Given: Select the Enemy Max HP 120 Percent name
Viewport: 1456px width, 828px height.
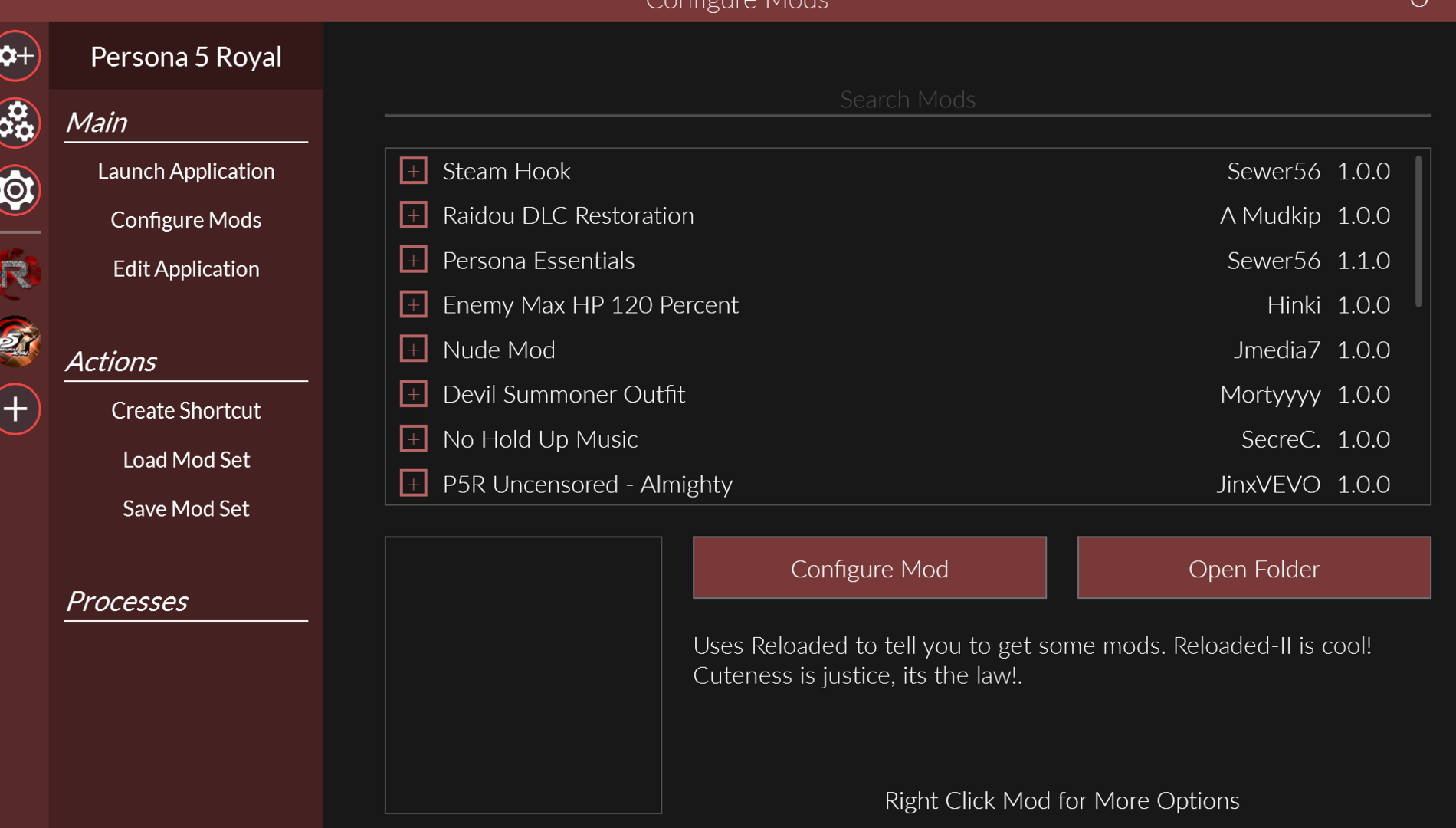Looking at the screenshot, I should coord(591,305).
